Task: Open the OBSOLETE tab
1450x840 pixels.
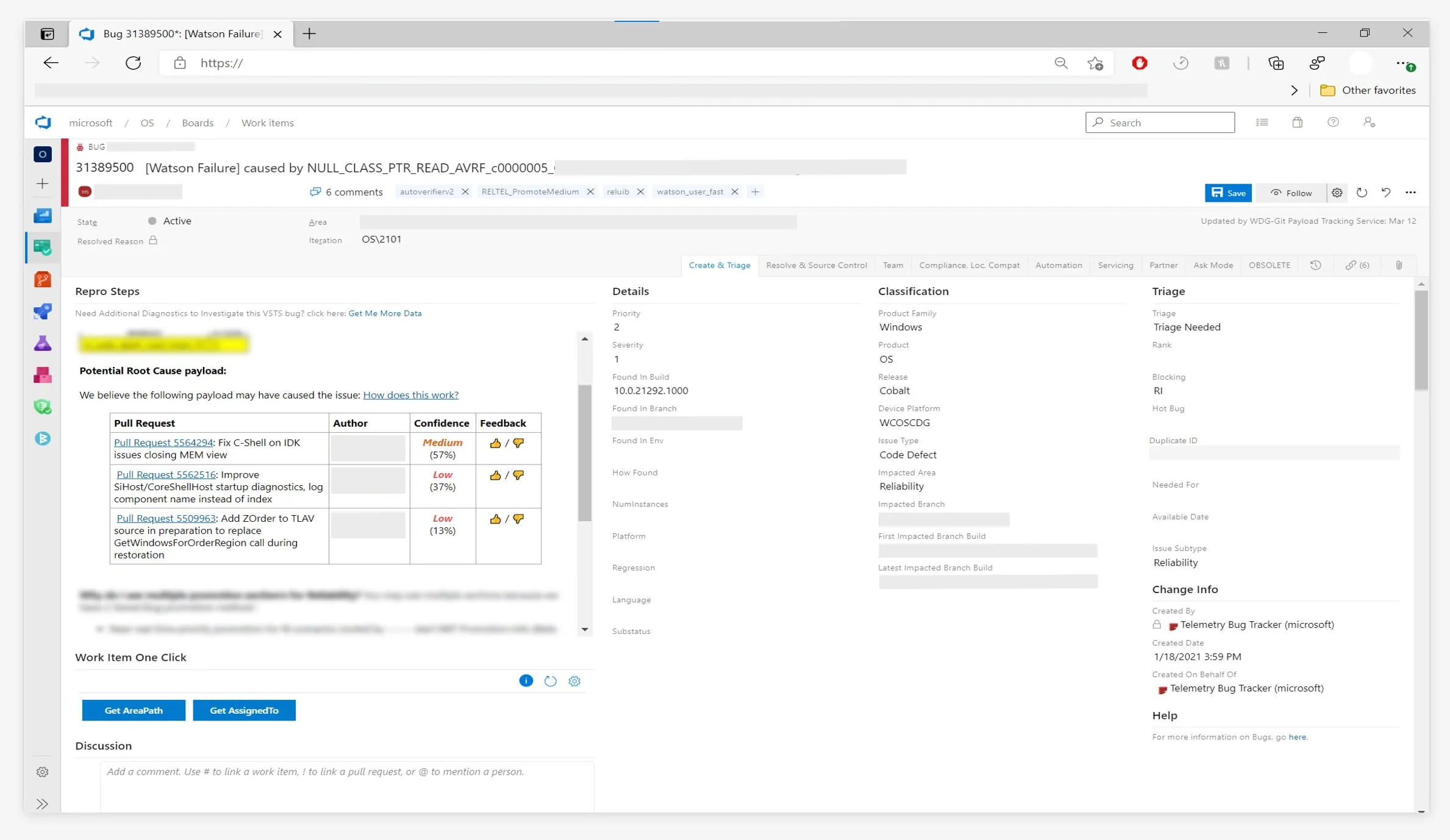Action: click(x=1269, y=265)
